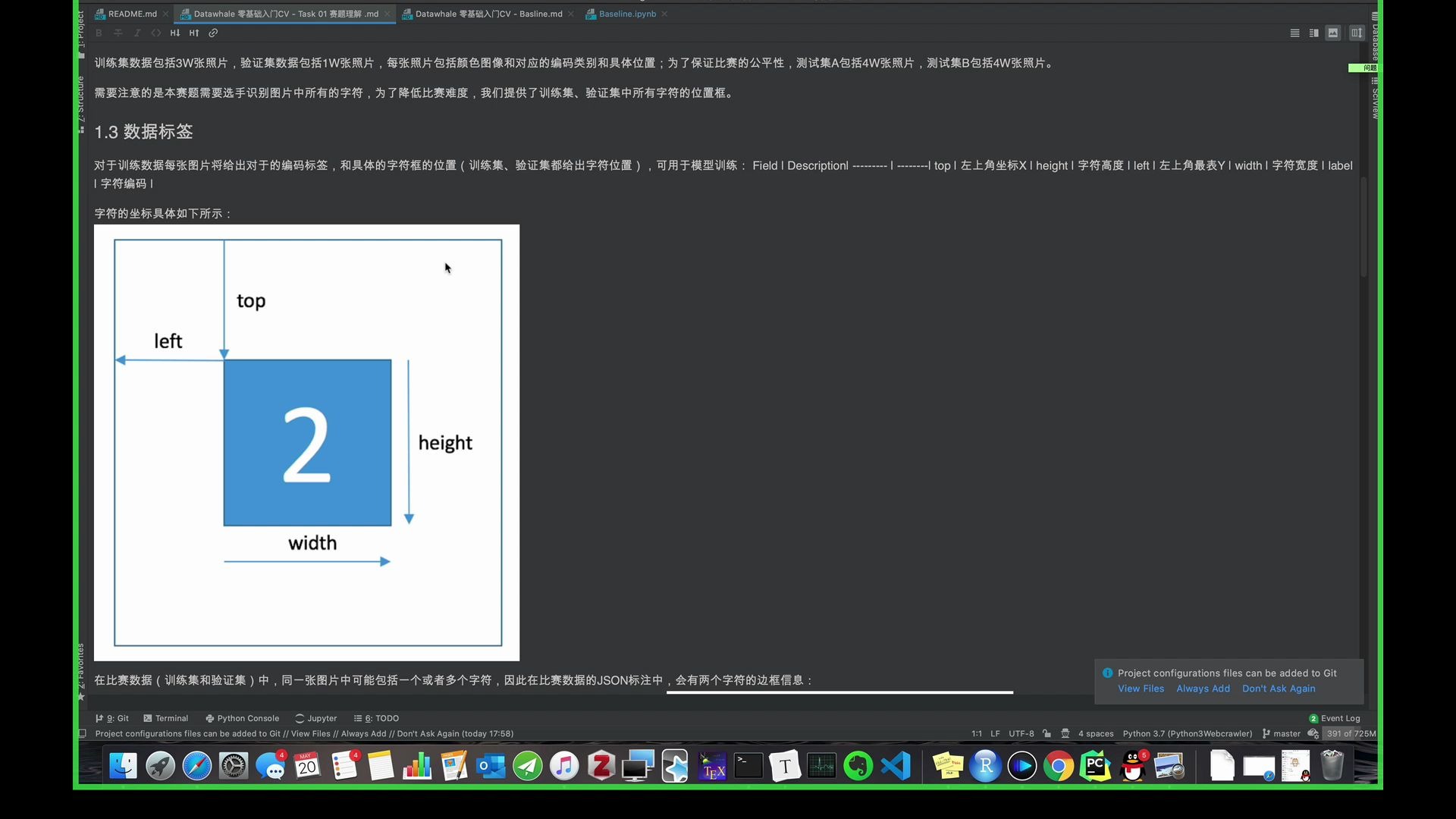The image size is (1456, 819).
Task: Toggle tool window bars at bottom-left corner
Action: click(x=82, y=733)
